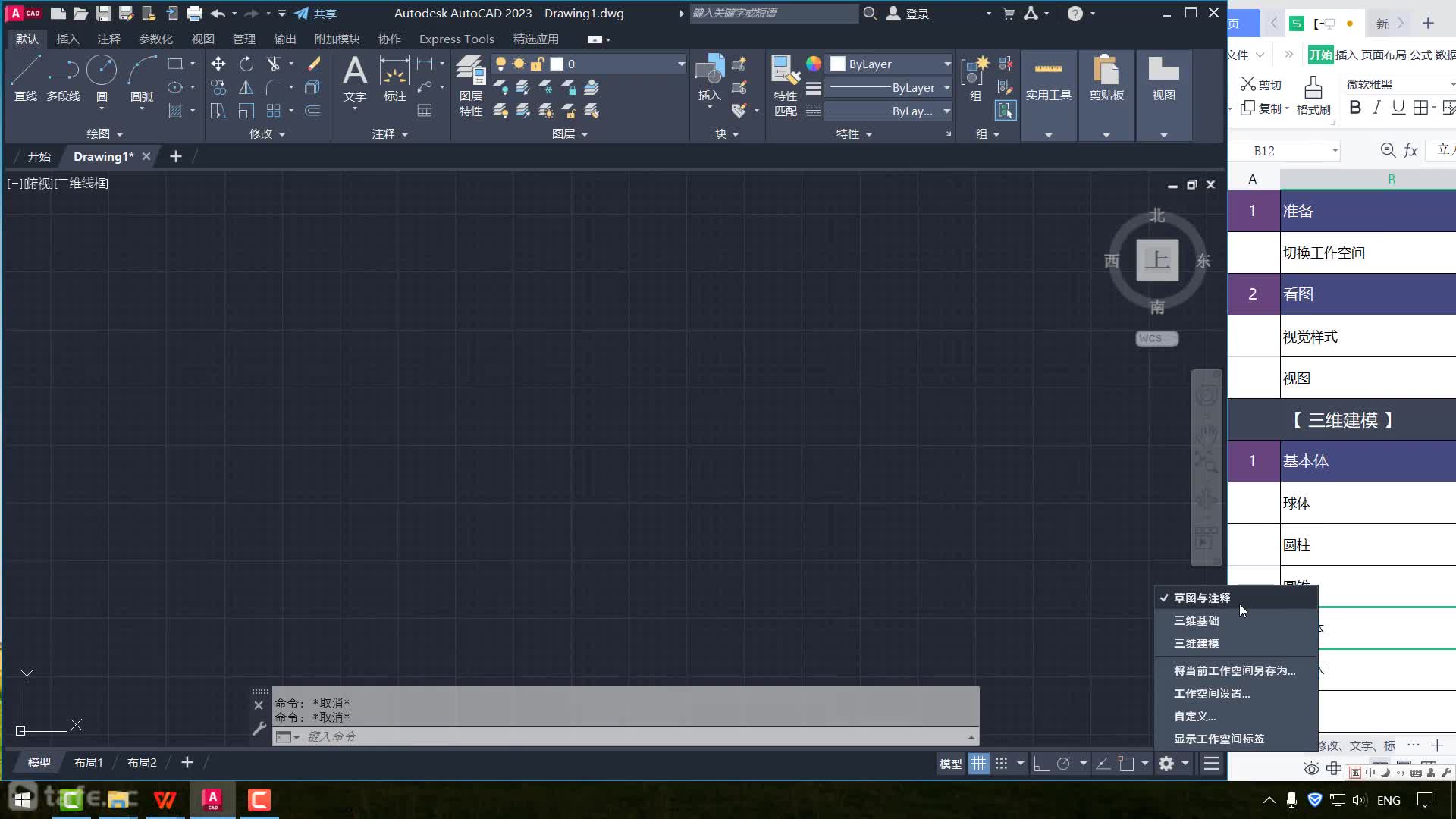Toggle object snap tracking

coord(1103,764)
